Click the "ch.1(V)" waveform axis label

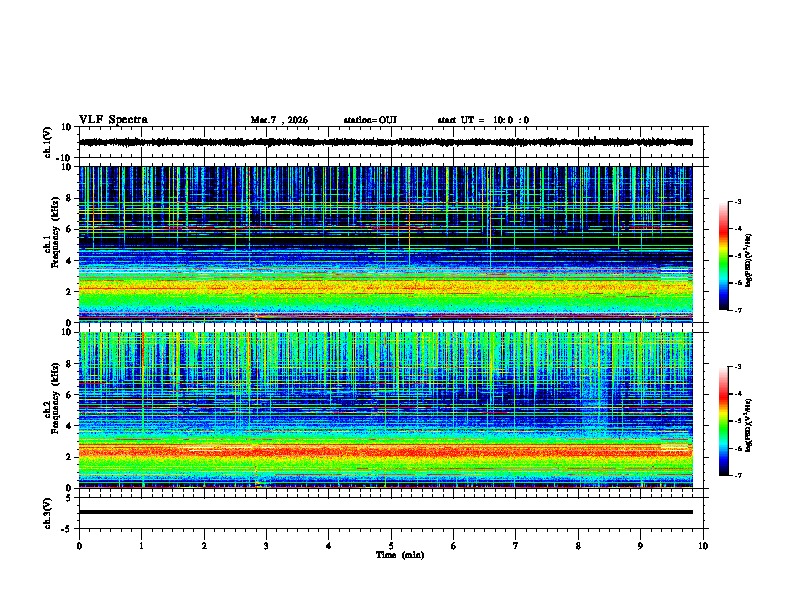pyautogui.click(x=48, y=142)
